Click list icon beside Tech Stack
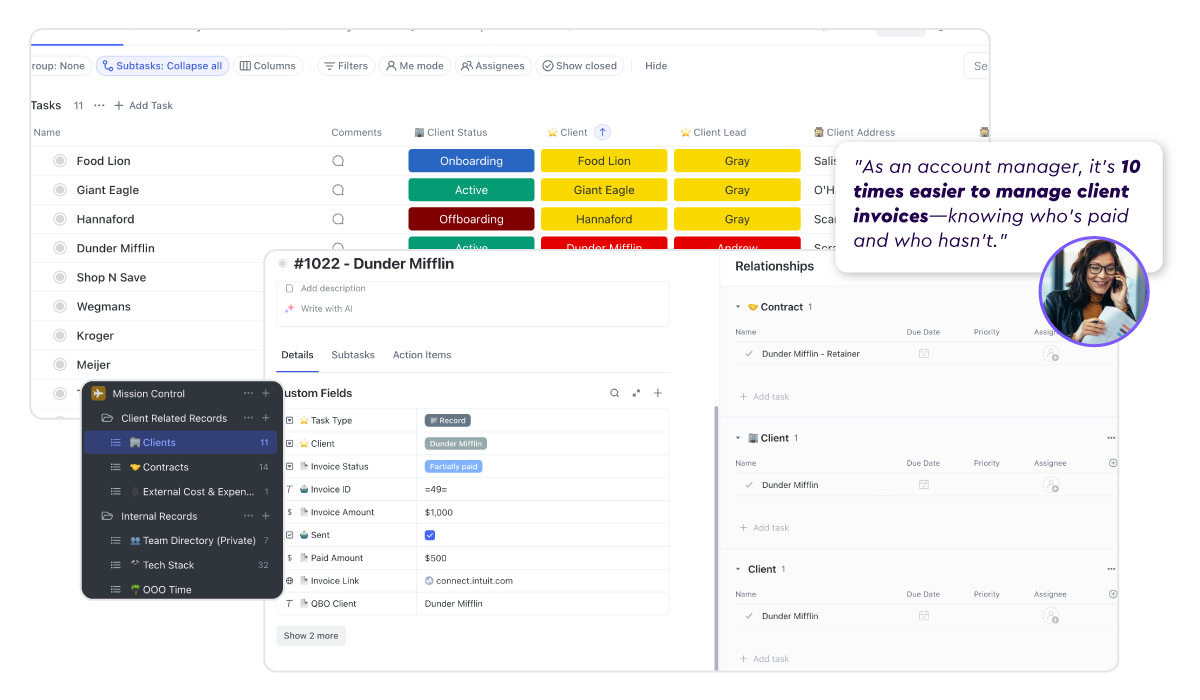Image resolution: width=1200 pixels, height=700 pixels. pyautogui.click(x=115, y=565)
